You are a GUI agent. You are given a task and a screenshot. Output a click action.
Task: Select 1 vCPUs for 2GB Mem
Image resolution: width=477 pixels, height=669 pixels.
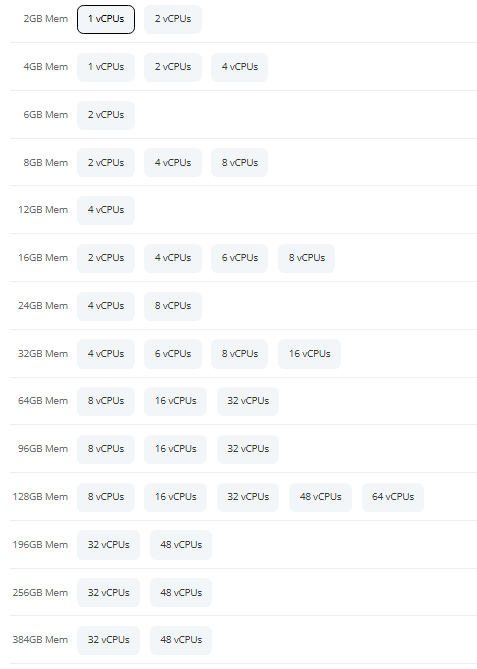pos(106,19)
